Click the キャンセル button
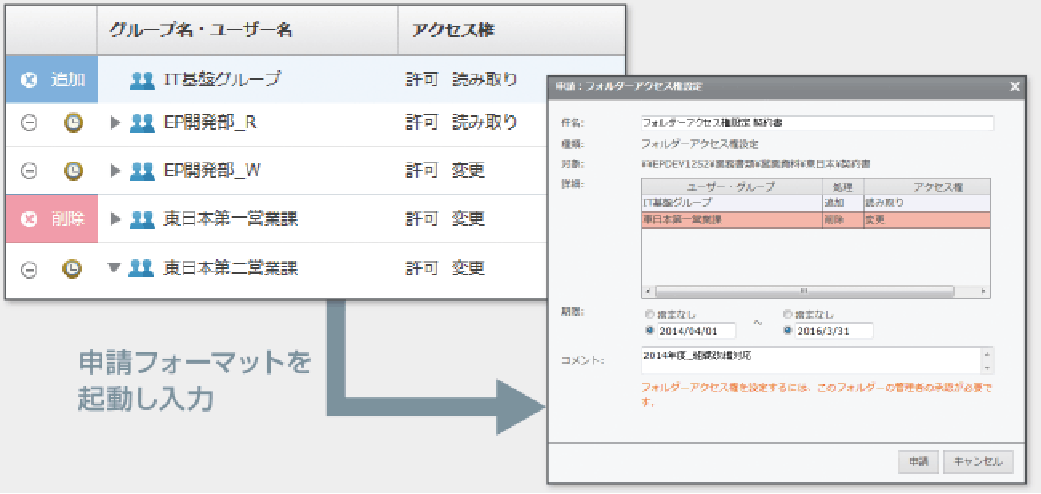The height and width of the screenshot is (494, 1041). tap(979, 461)
